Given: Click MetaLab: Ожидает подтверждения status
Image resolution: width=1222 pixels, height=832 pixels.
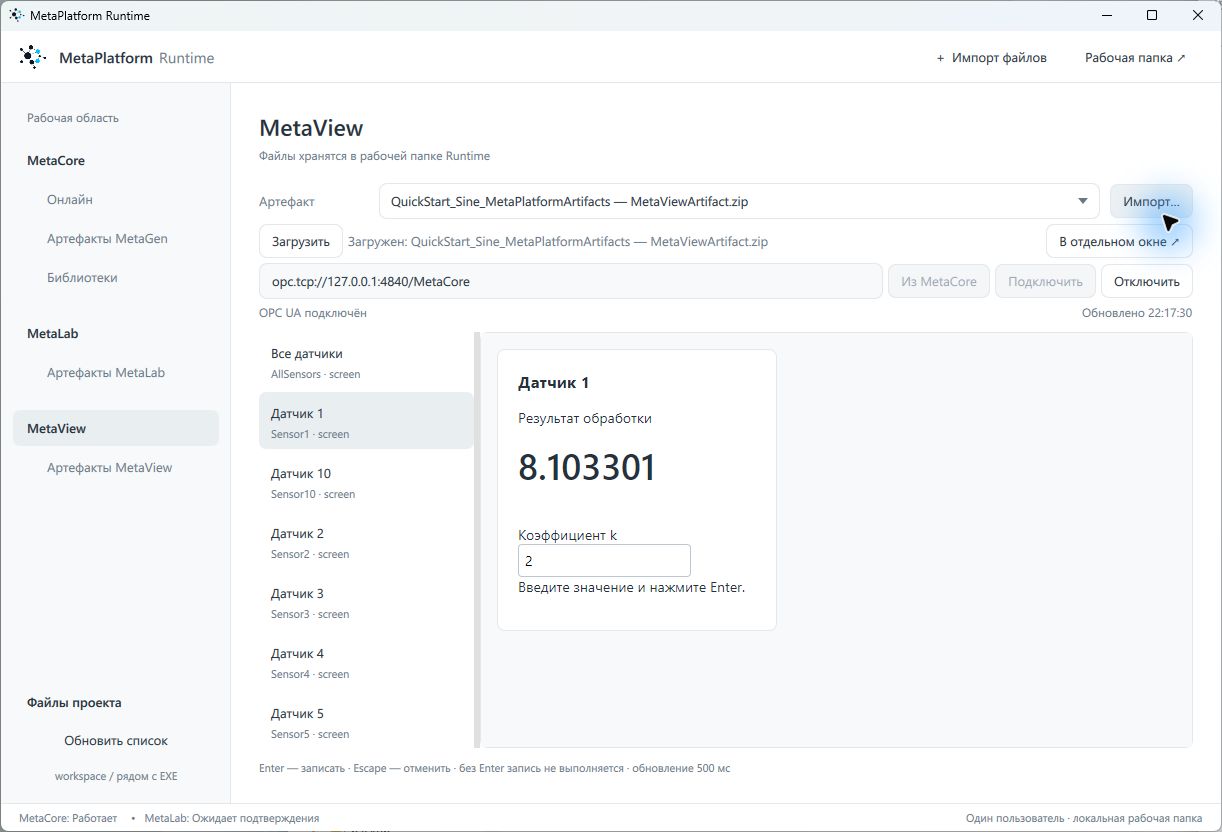Looking at the screenshot, I should click(x=232, y=818).
